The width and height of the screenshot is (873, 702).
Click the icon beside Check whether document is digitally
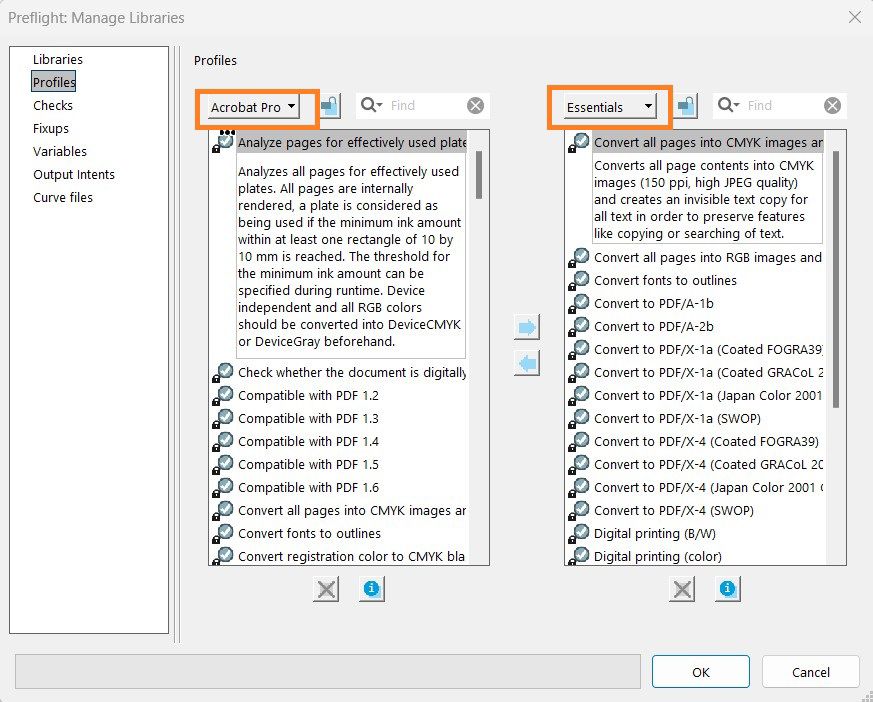pos(223,373)
